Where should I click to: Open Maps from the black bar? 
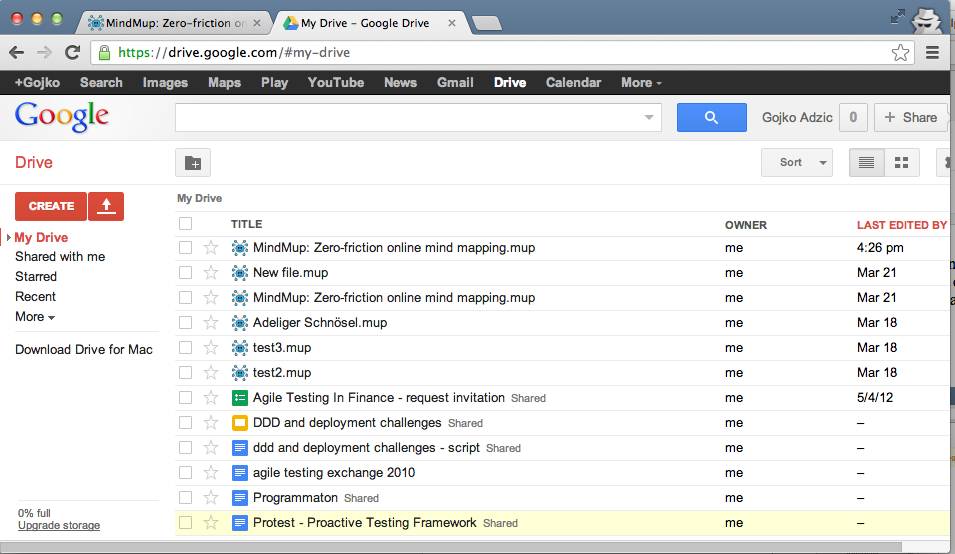point(225,83)
